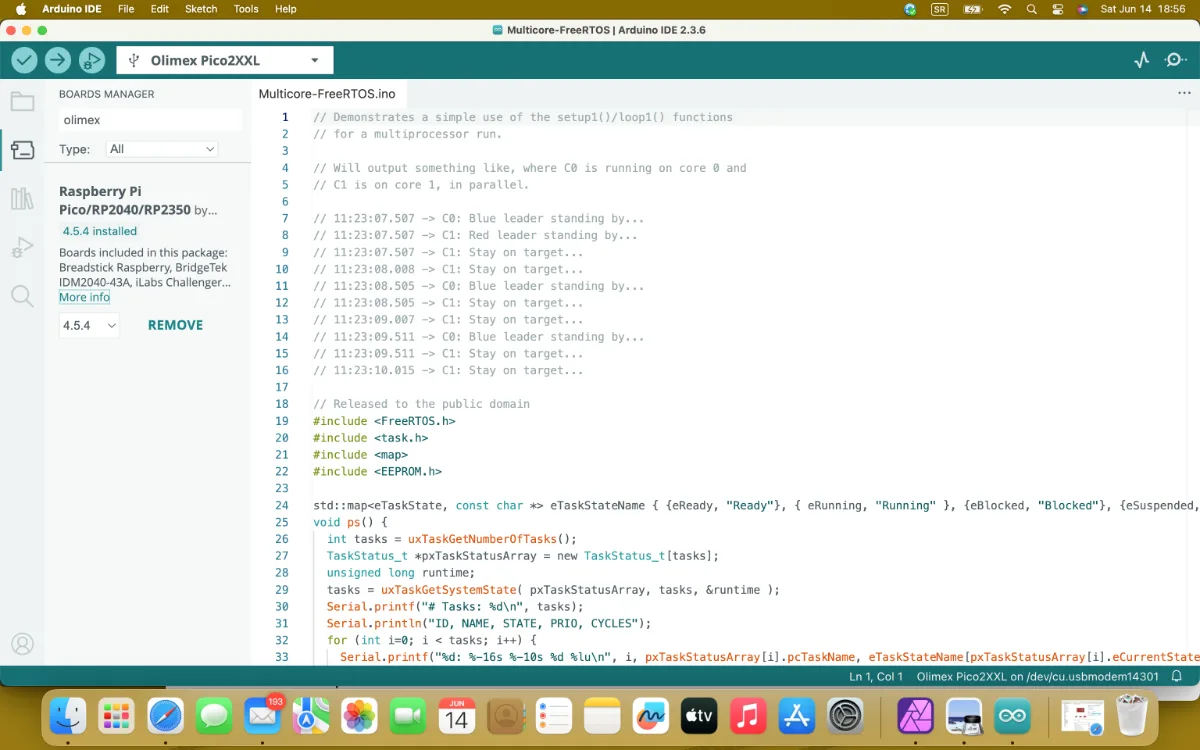Open the Help menu
This screenshot has height=750, width=1200.
point(286,9)
